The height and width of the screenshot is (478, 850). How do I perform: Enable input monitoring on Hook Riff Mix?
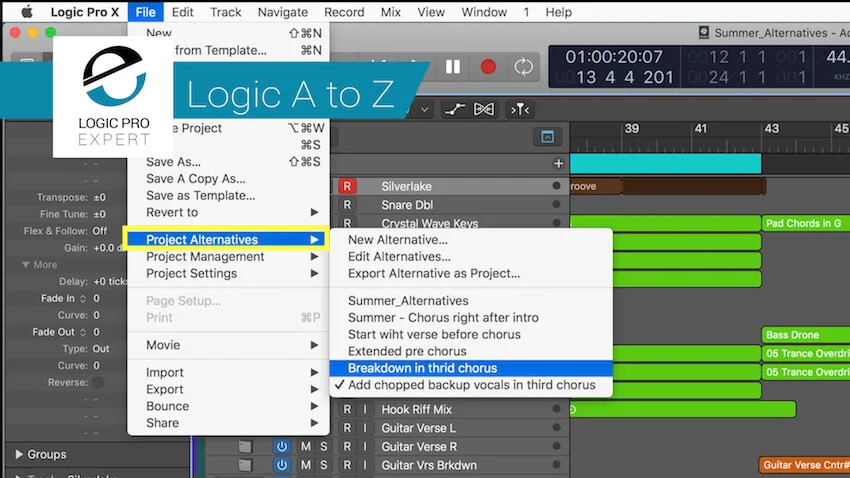365,410
